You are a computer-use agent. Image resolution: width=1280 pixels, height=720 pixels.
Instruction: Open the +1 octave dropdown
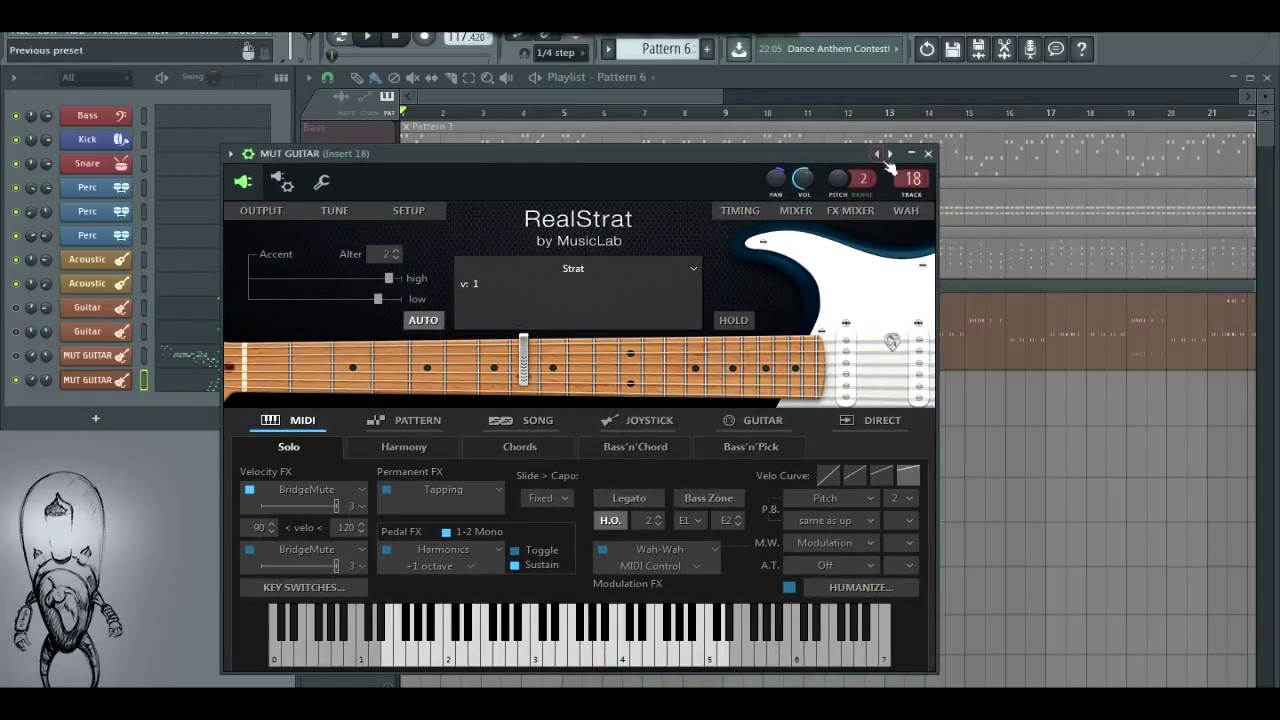pos(440,566)
